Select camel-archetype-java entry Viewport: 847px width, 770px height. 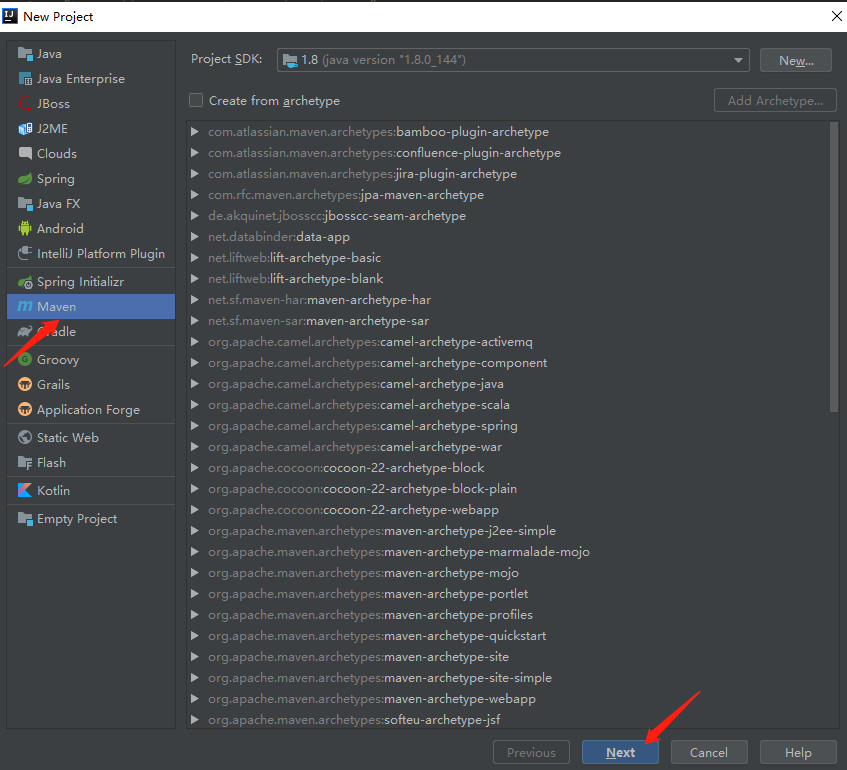(x=355, y=384)
